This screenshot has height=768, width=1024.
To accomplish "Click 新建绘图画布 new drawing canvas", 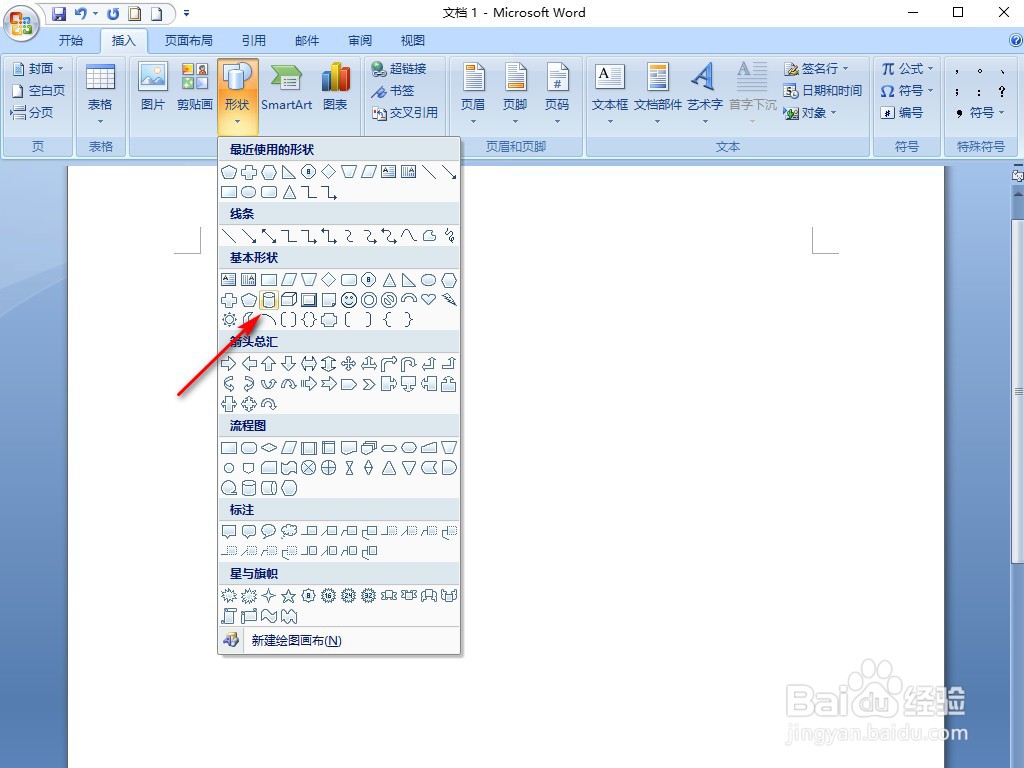I will pos(339,641).
